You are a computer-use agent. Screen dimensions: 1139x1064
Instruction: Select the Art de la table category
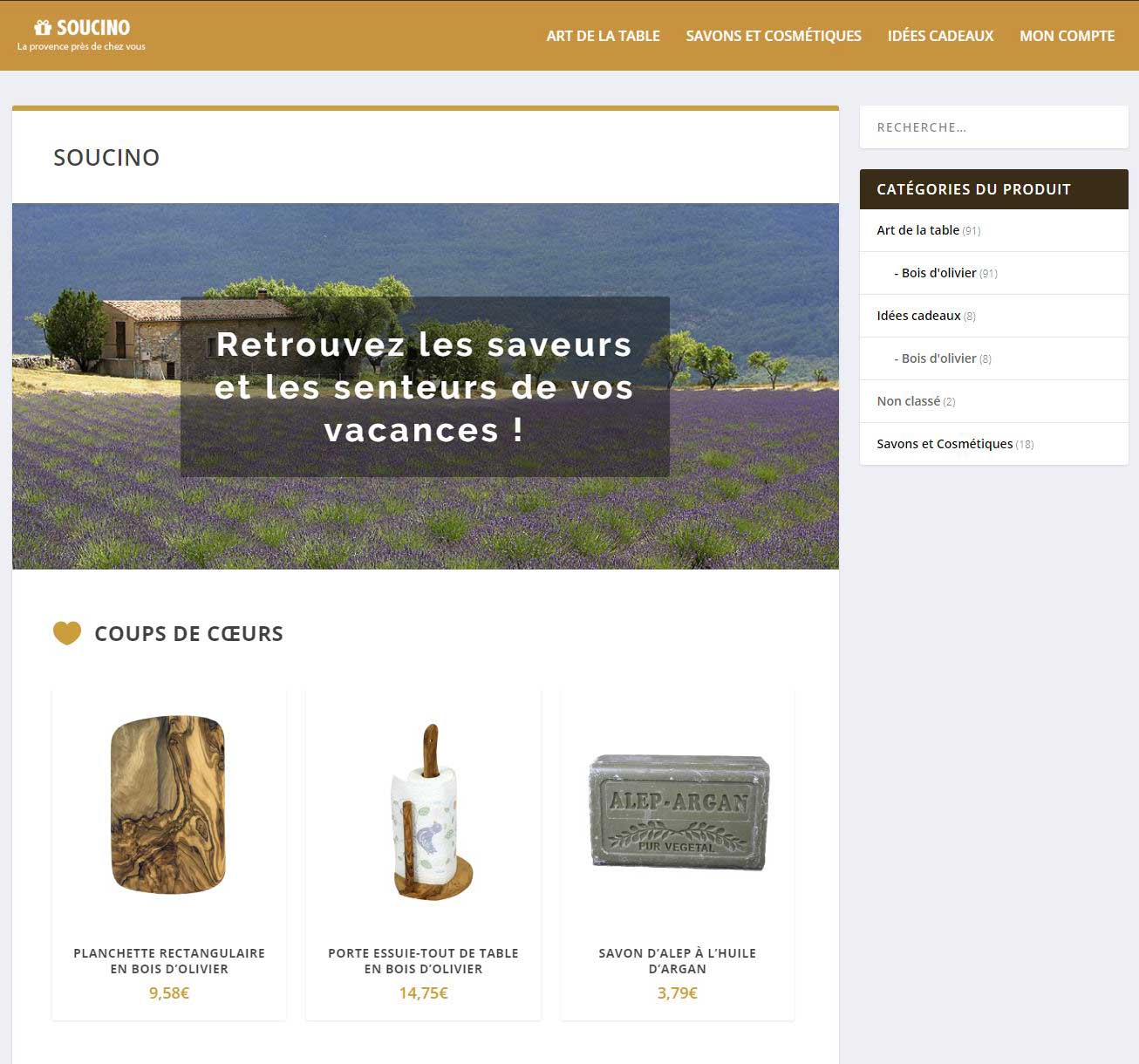coord(917,230)
